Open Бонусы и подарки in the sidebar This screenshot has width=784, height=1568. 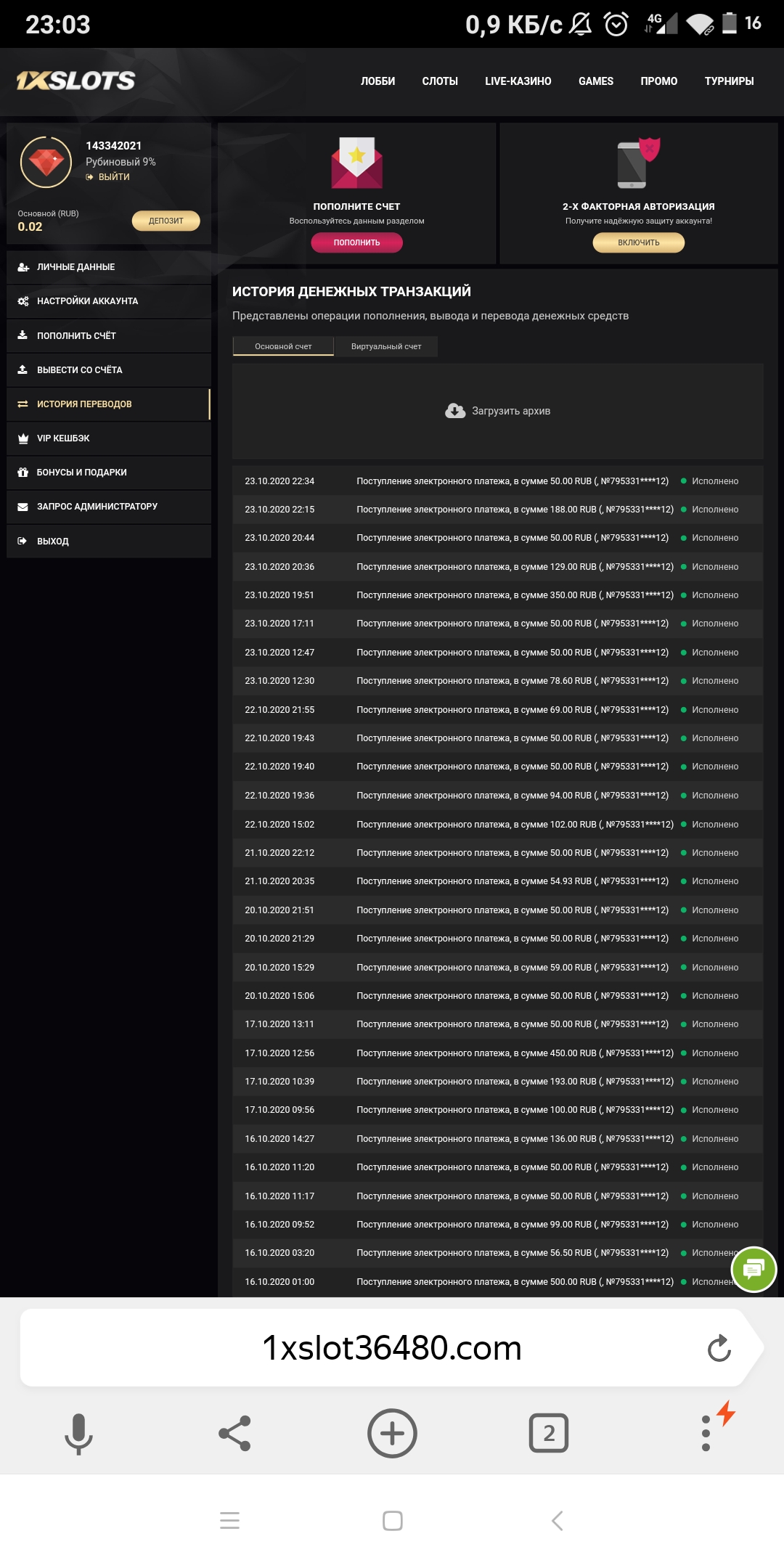(x=109, y=473)
